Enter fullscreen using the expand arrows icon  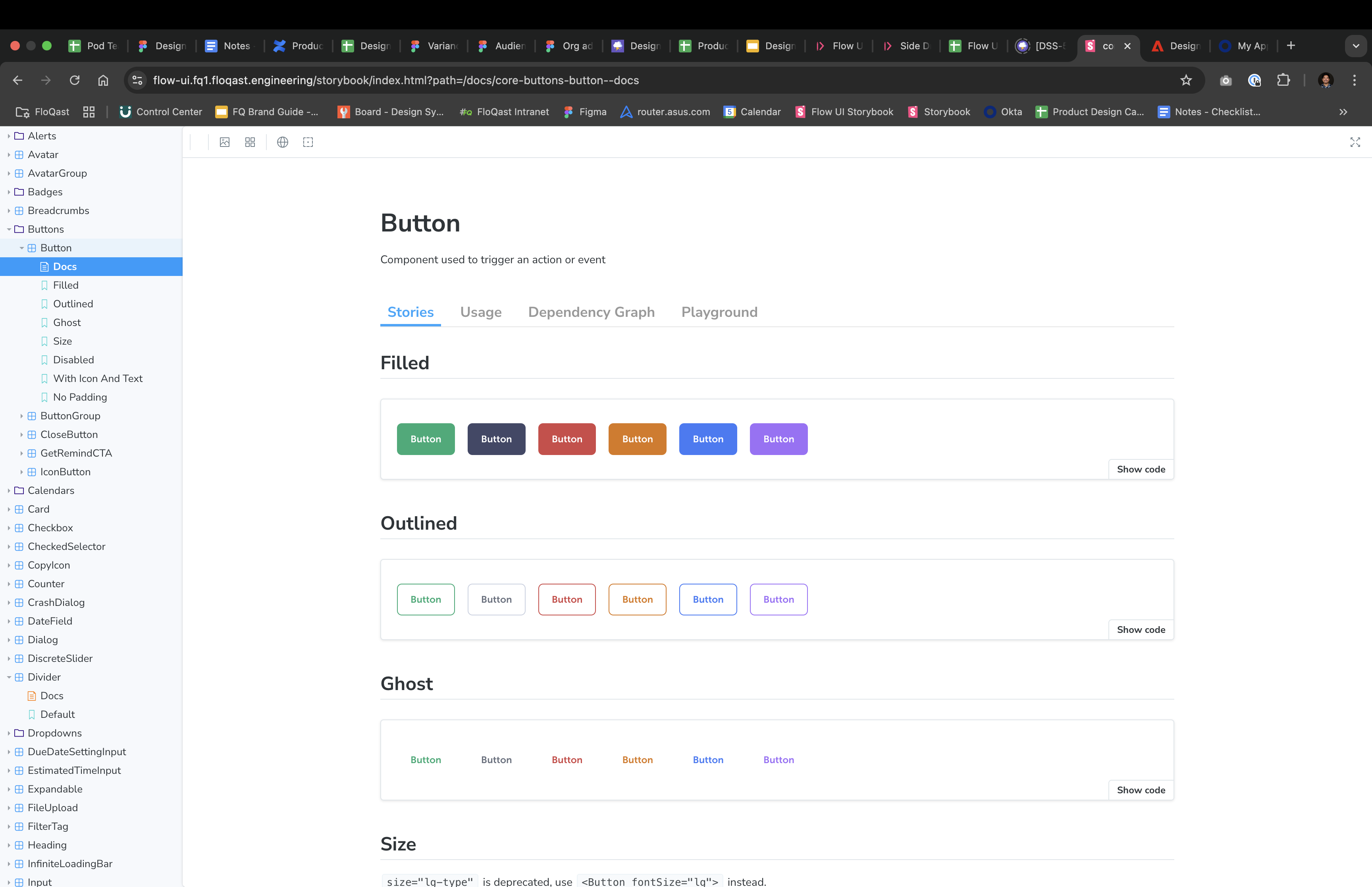click(x=1355, y=142)
